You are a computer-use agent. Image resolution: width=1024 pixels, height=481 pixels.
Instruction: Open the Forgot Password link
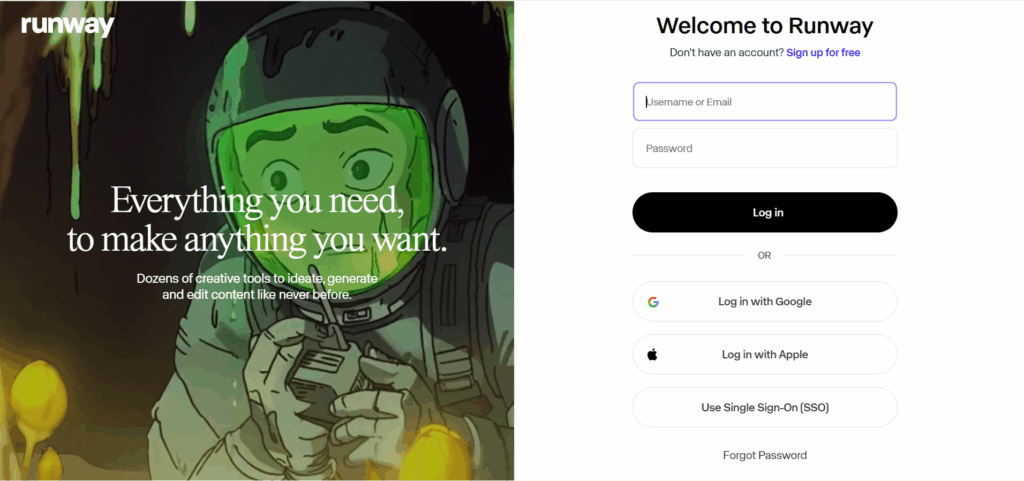765,455
